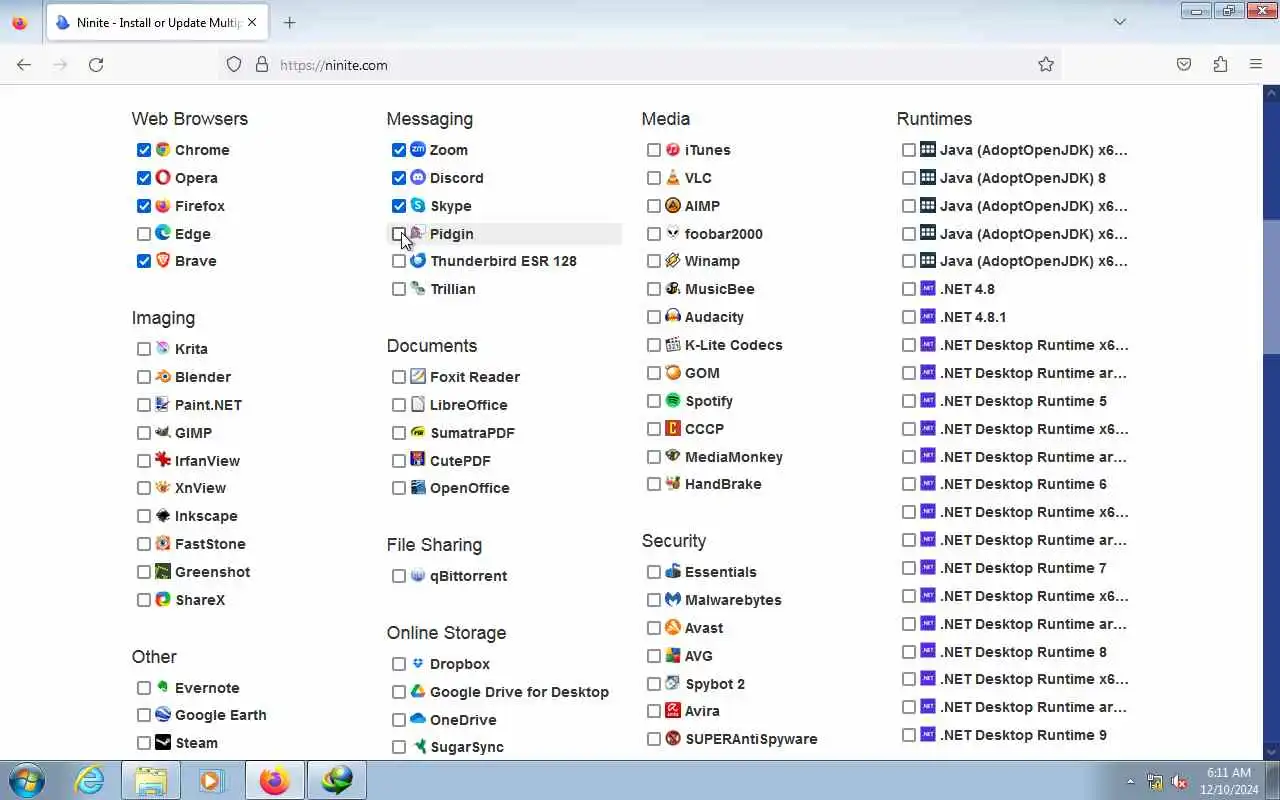Click the Blender app icon
Image resolution: width=1280 pixels, height=800 pixels.
tap(163, 376)
